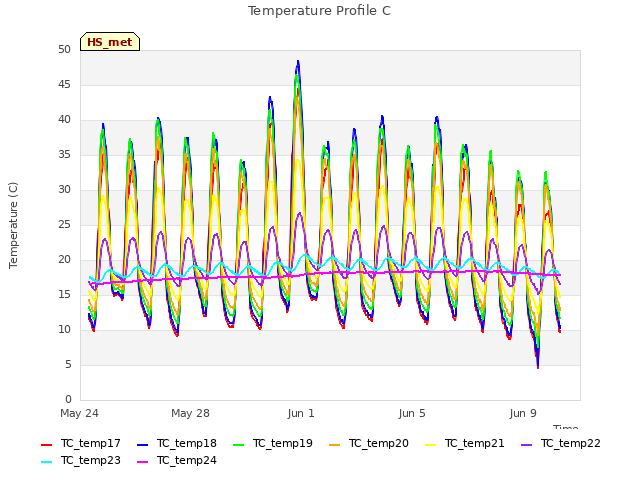Click the 10 y-axis tick label
Viewport: 640px width, 480px height.
(64, 329)
